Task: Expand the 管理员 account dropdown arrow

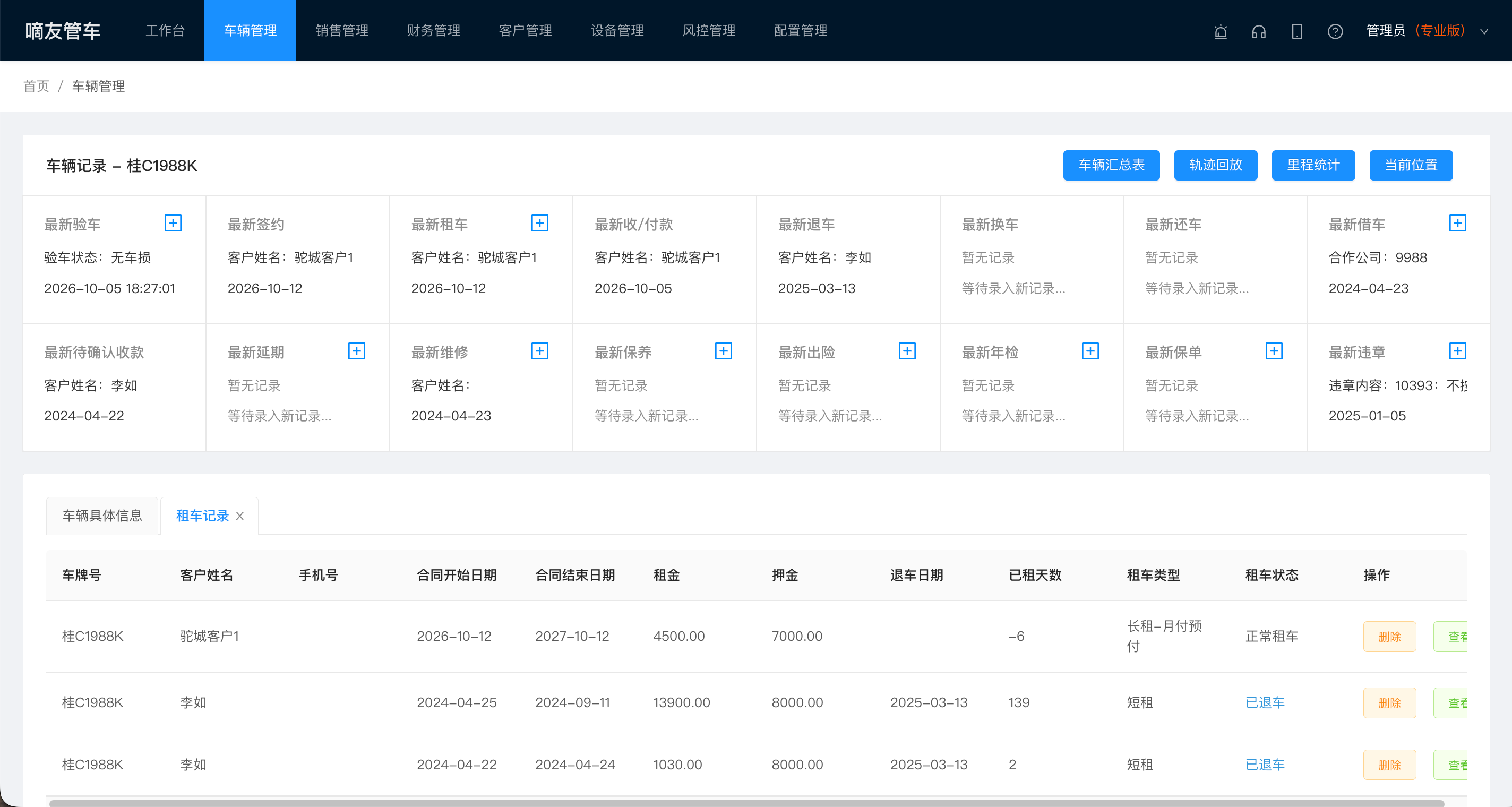Action: pyautogui.click(x=1484, y=31)
